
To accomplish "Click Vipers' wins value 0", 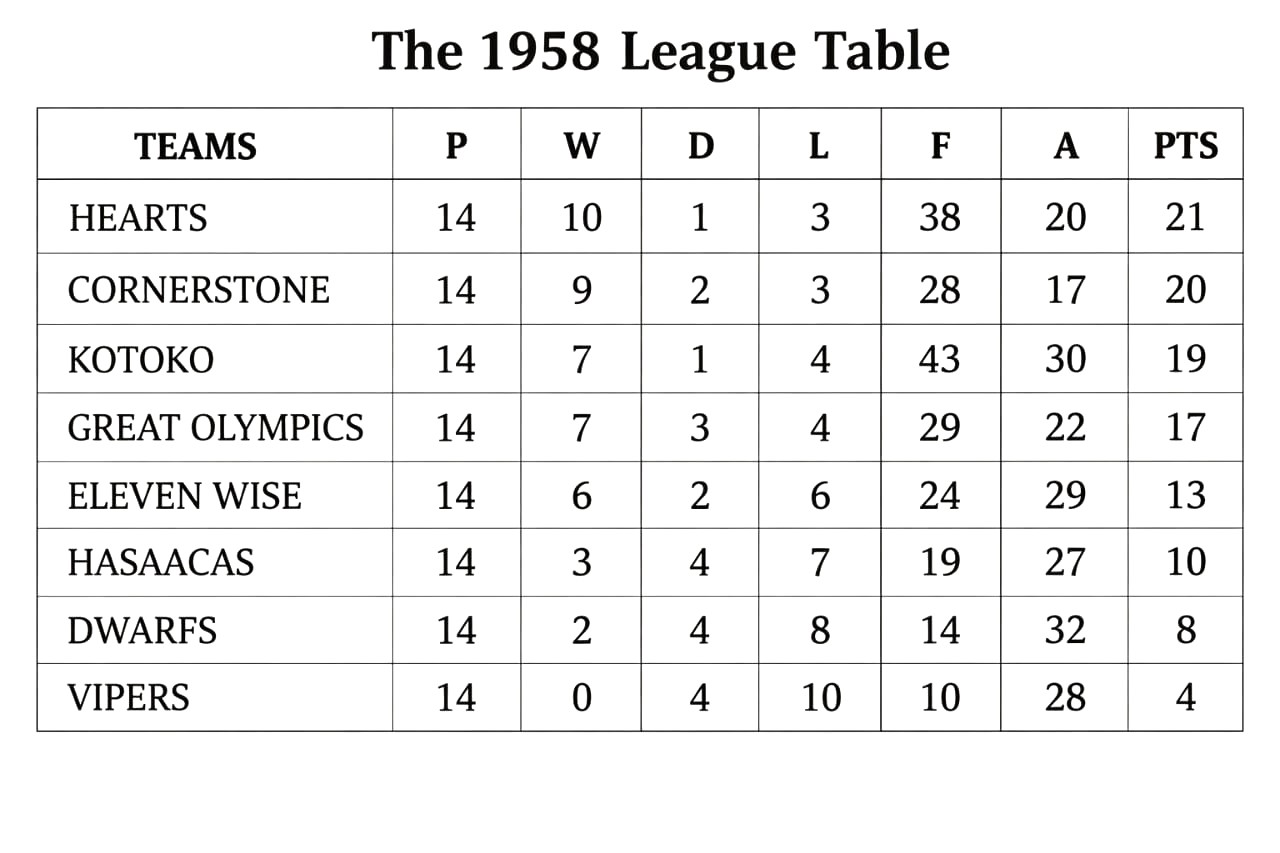I will (581, 698).
